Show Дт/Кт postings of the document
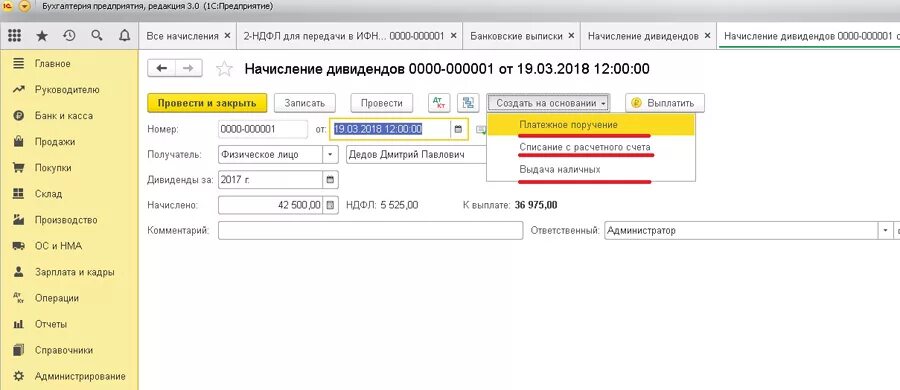This screenshot has height=390, width=900. (x=440, y=103)
